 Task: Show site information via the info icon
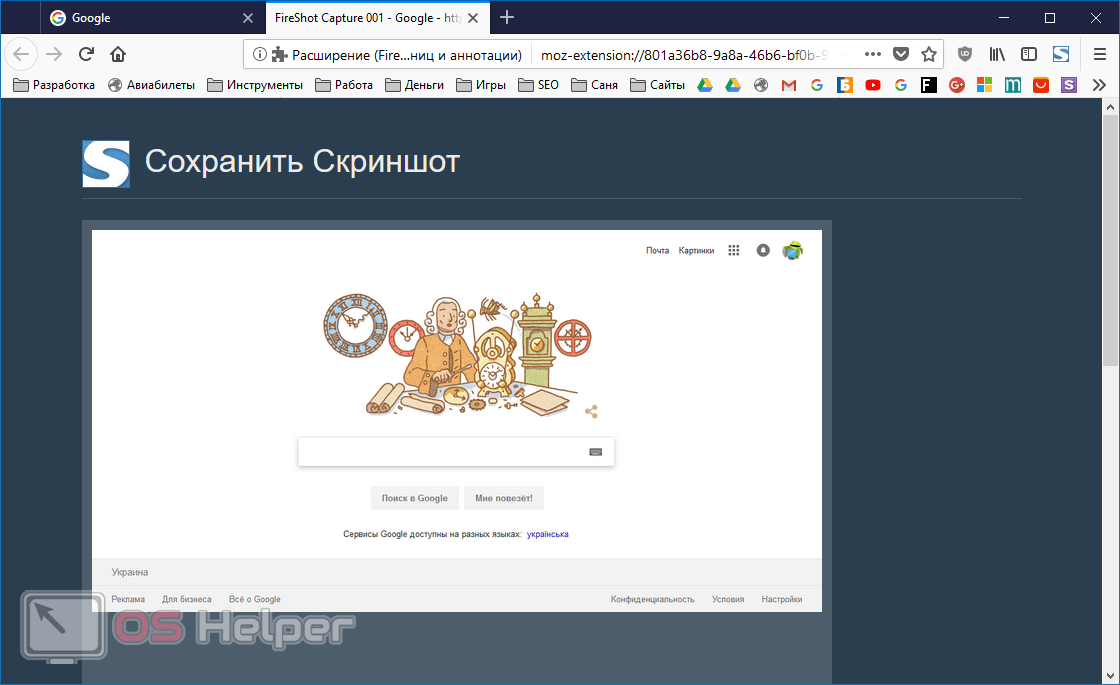coord(260,54)
